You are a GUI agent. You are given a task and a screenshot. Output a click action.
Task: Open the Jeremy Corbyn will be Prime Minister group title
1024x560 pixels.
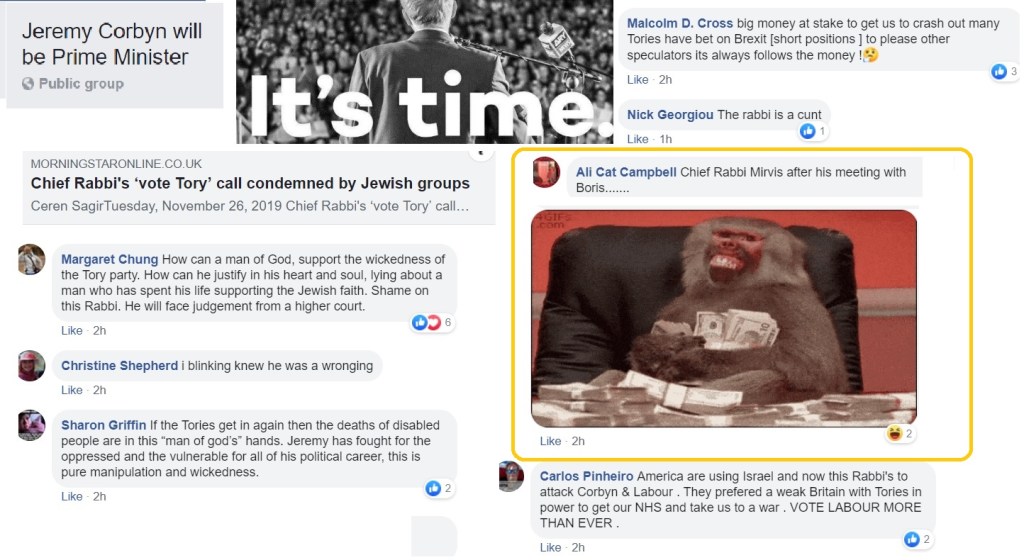112,44
